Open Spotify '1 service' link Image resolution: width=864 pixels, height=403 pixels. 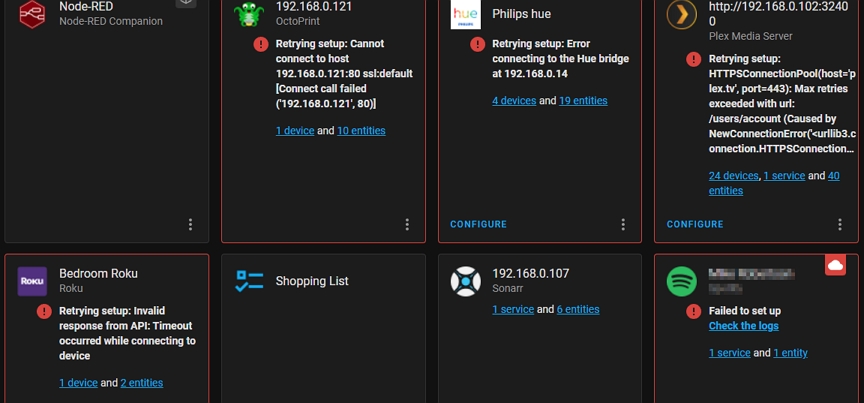click(x=730, y=353)
